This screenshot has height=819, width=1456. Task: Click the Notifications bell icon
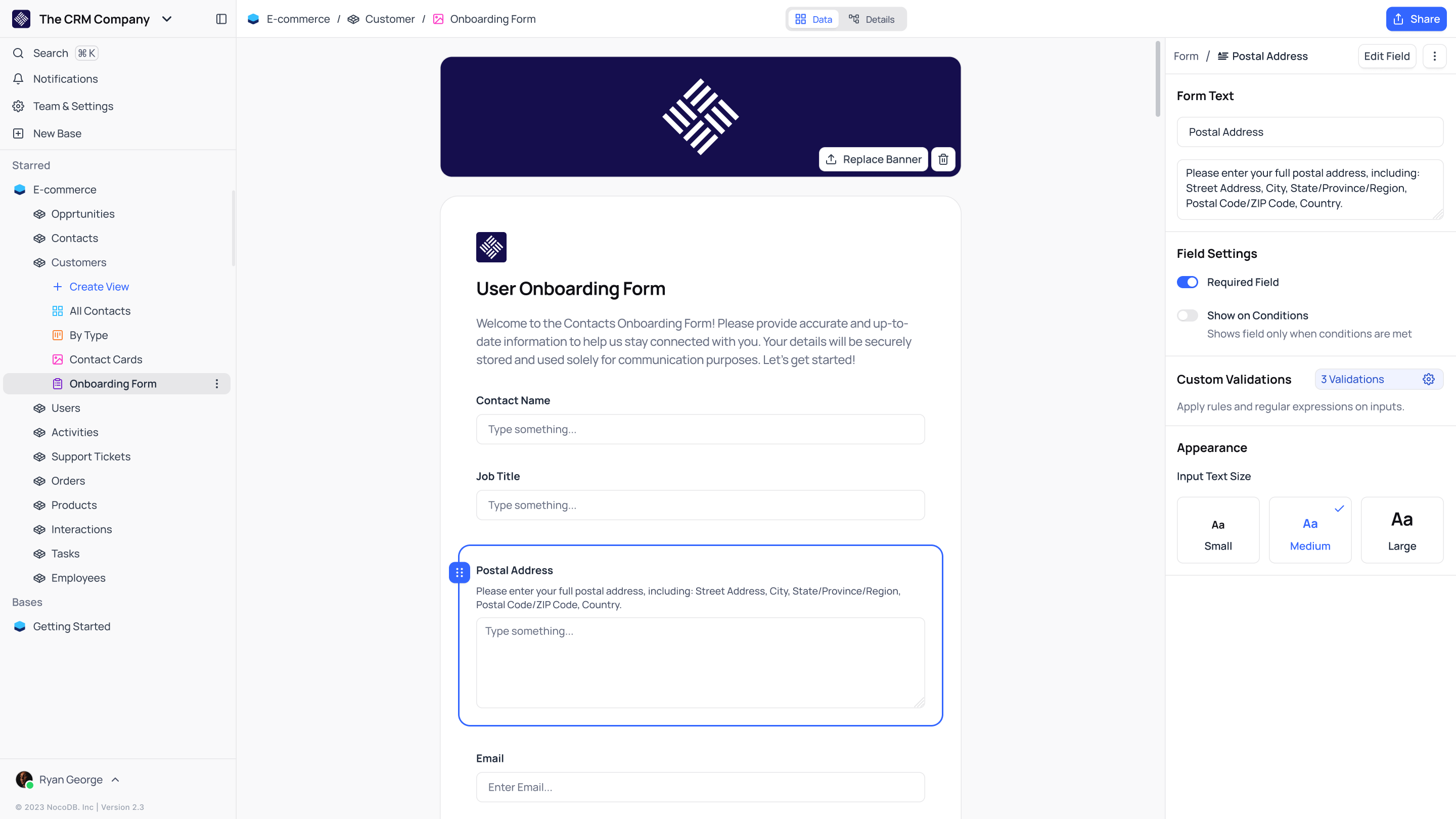coord(18,79)
